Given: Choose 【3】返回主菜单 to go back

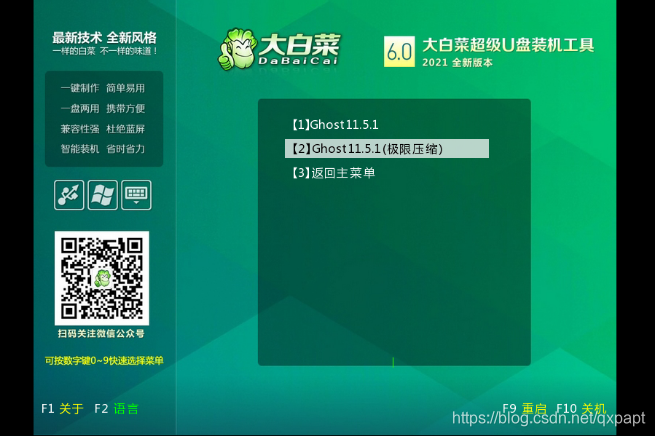Looking at the screenshot, I should point(333,173).
